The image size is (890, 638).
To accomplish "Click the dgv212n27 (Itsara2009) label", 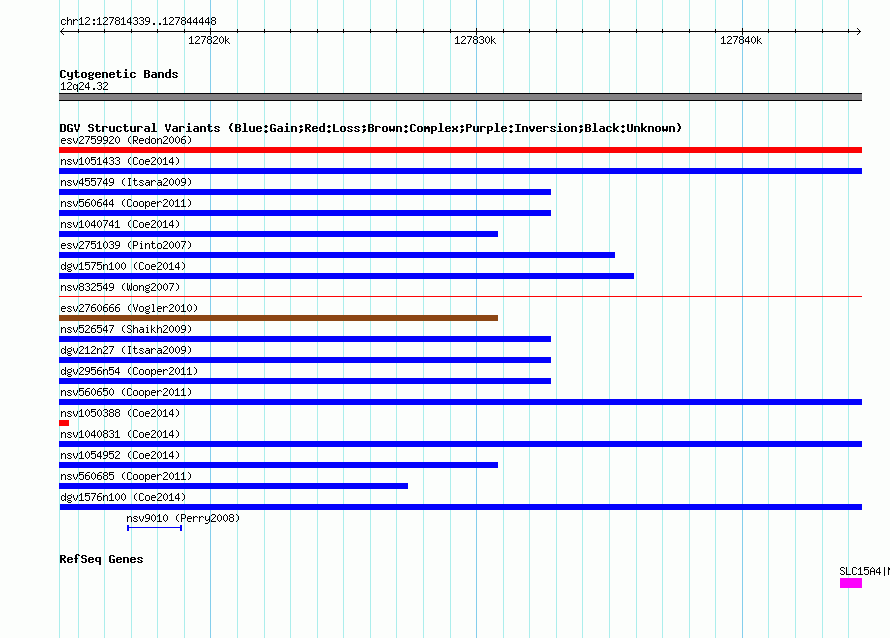I will click(126, 350).
